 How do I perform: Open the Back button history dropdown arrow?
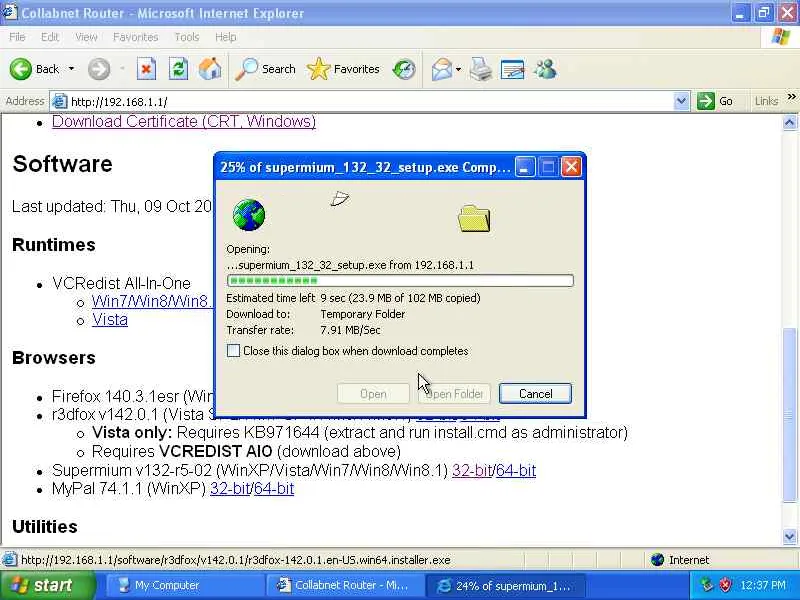point(71,69)
